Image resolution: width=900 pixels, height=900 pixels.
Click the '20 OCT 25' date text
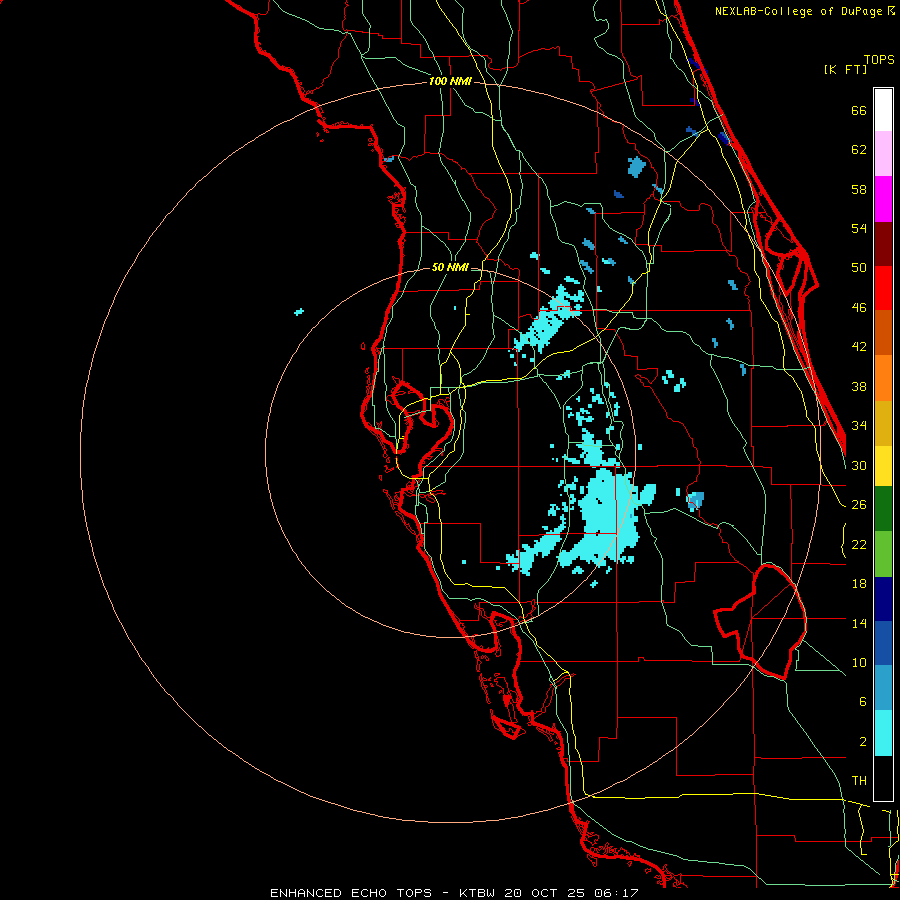(547, 893)
